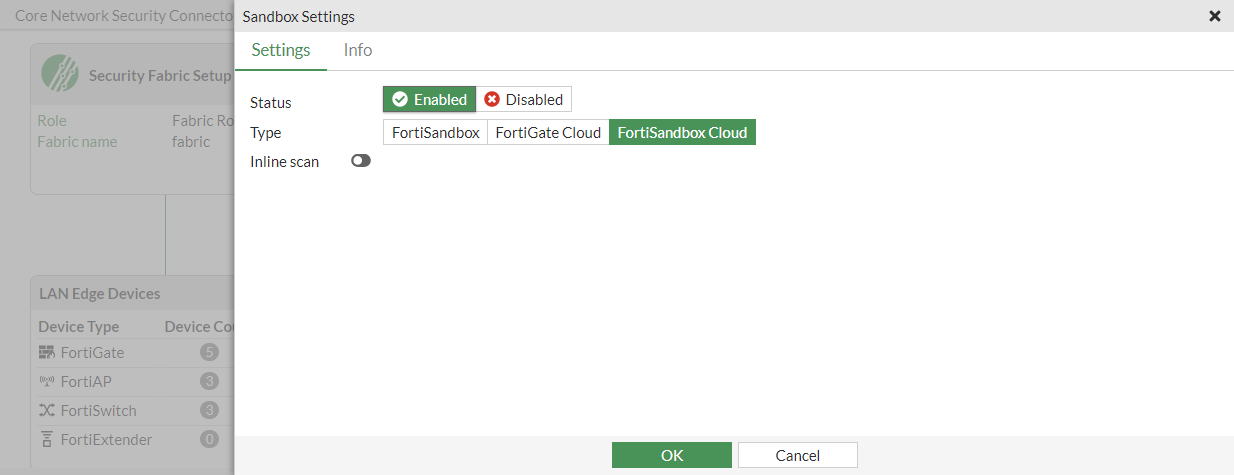
Task: Select FortiSandbox type
Action: (x=435, y=132)
